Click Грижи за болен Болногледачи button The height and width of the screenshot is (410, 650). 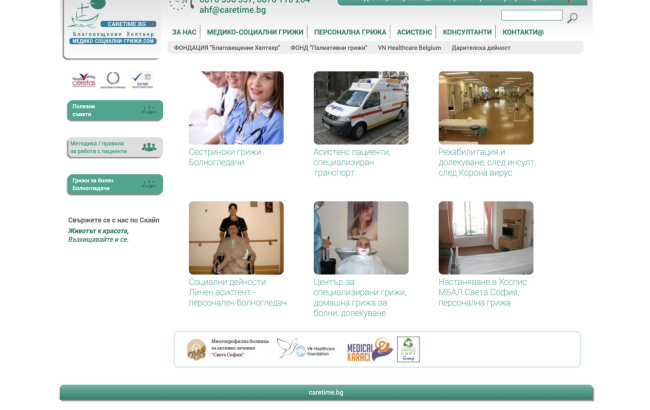coord(115,184)
